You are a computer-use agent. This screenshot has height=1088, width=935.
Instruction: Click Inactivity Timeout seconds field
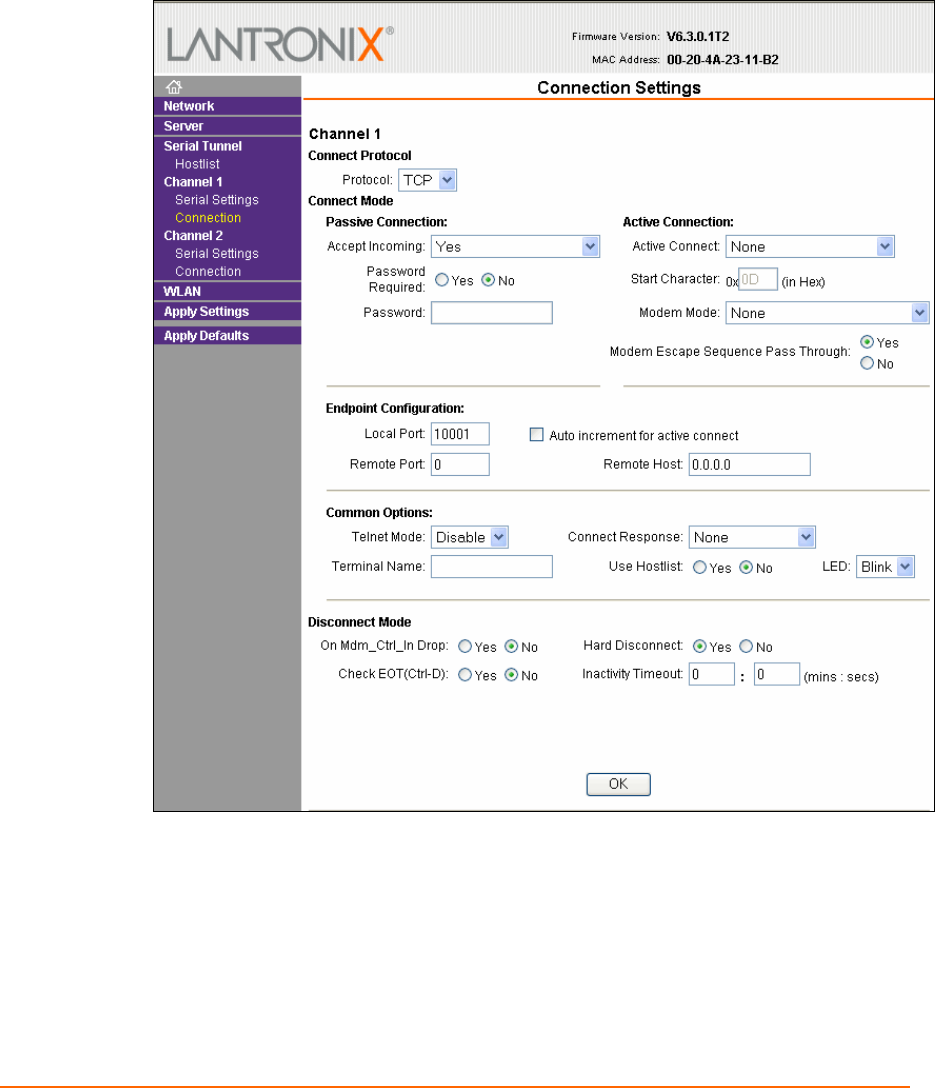pos(777,674)
